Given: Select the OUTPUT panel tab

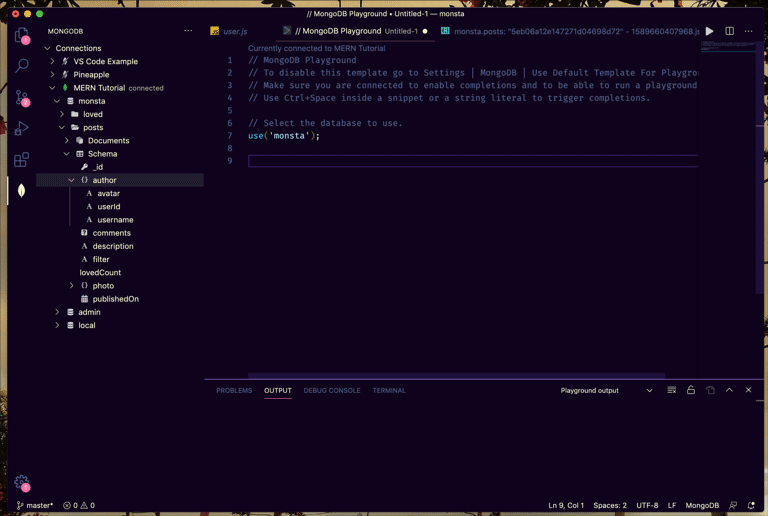Looking at the screenshot, I should pos(278,390).
